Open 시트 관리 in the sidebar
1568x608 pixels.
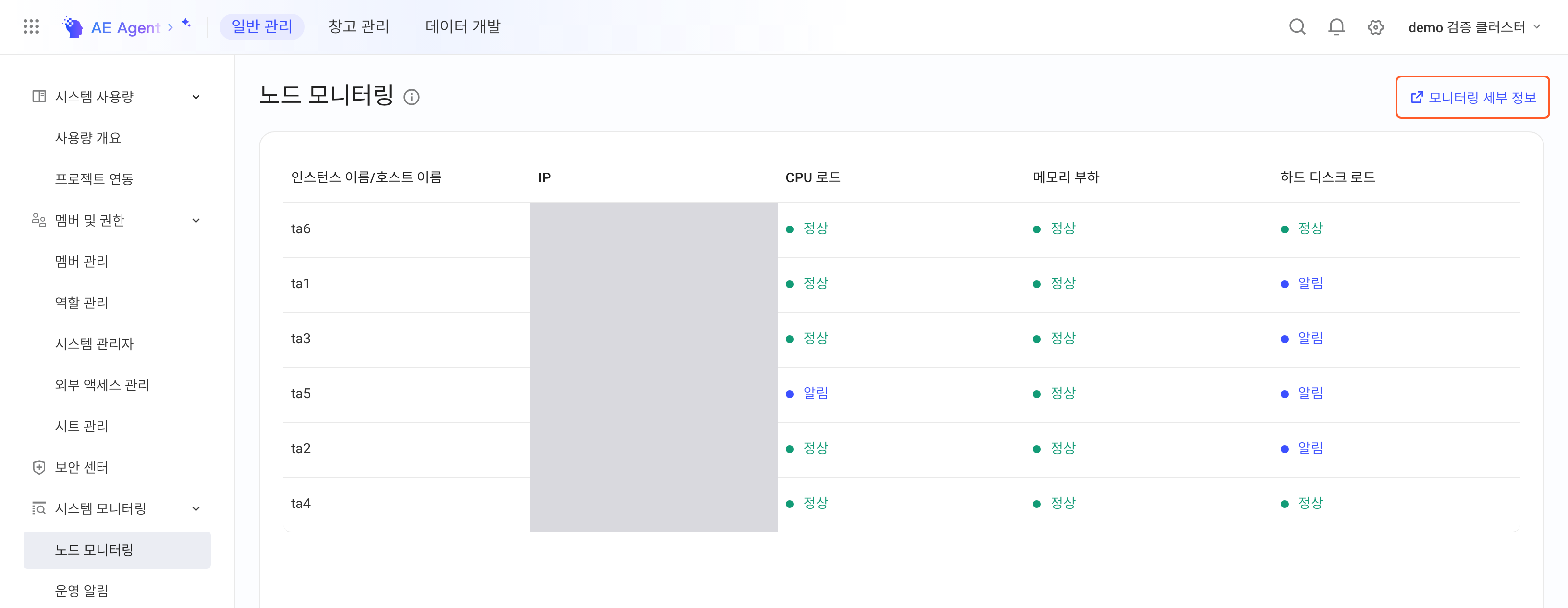tap(81, 426)
